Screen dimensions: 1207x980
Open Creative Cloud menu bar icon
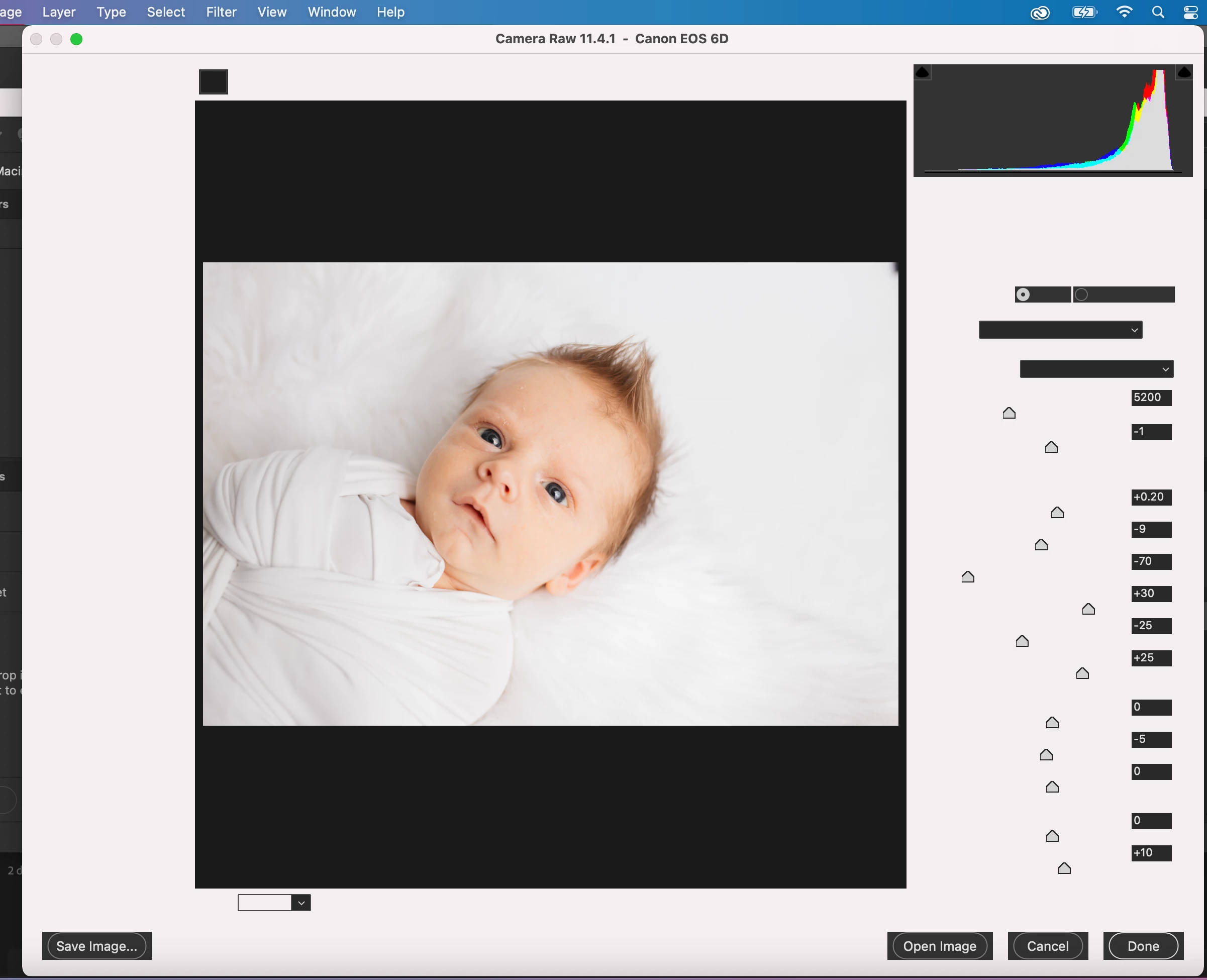1039,13
